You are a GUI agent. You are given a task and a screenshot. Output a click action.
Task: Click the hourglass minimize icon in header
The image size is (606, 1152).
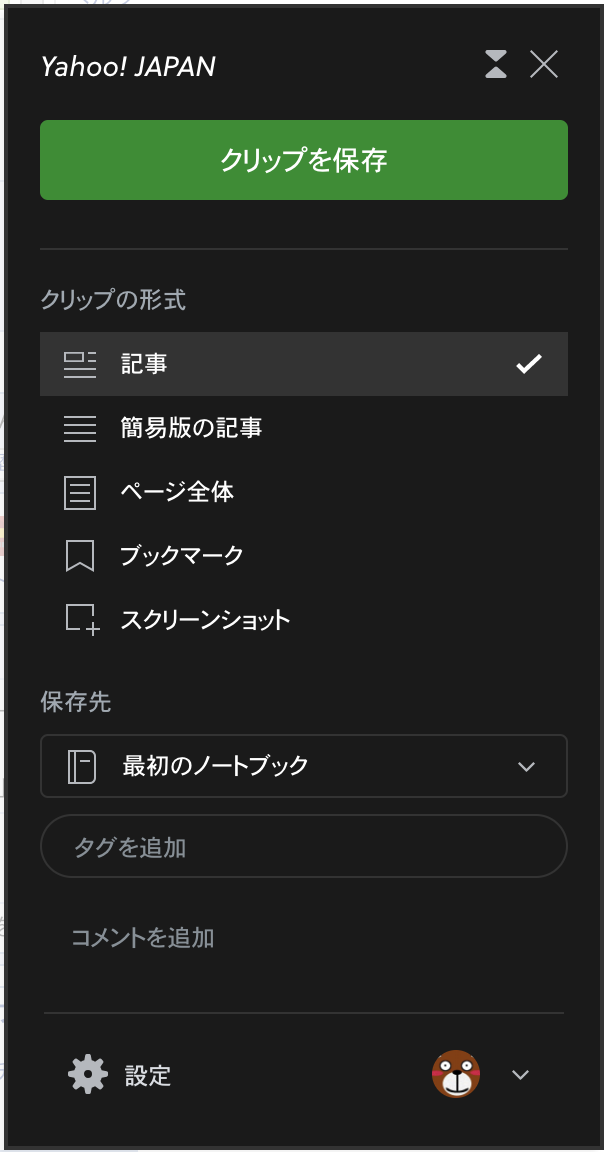[496, 64]
